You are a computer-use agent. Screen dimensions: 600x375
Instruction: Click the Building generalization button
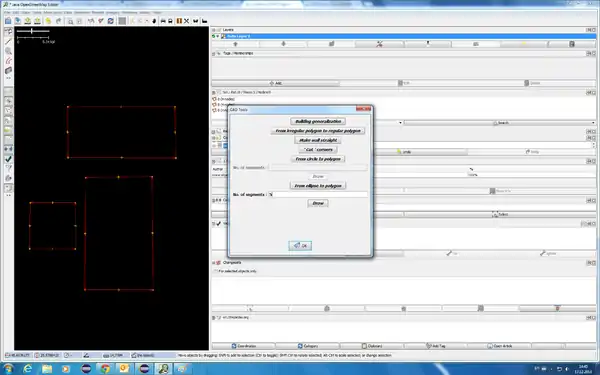[318, 121]
